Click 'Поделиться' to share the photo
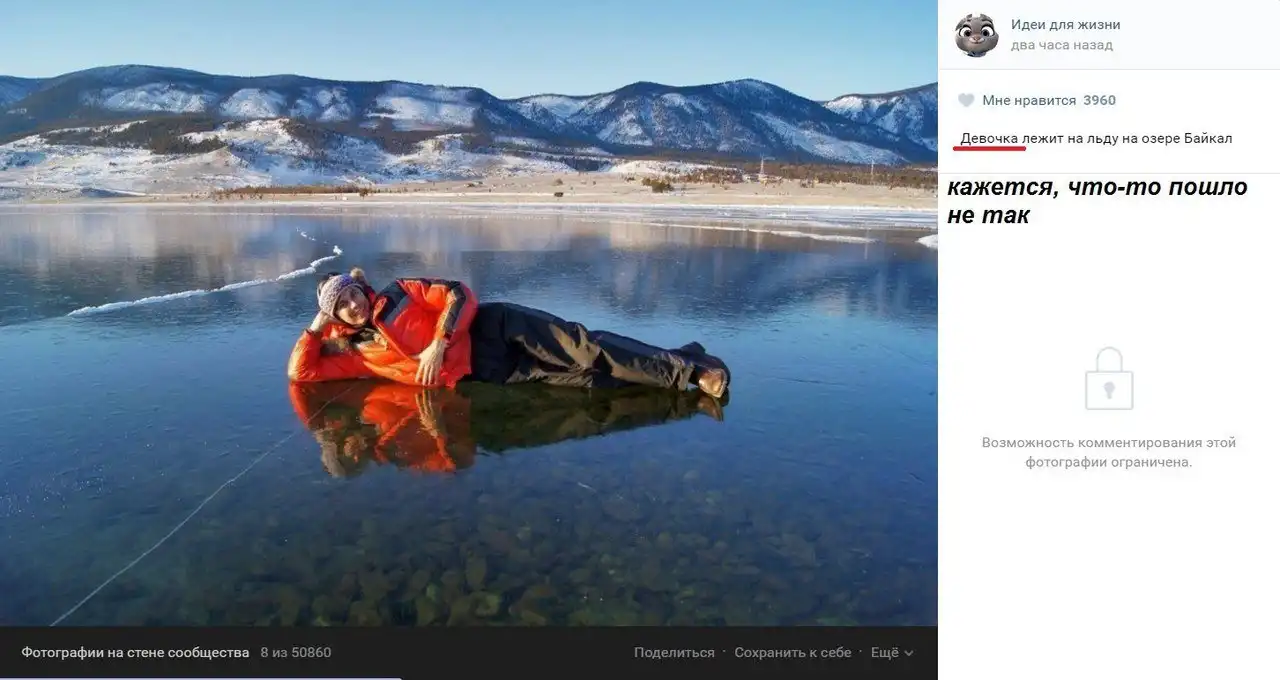The image size is (1280, 680). tap(674, 652)
